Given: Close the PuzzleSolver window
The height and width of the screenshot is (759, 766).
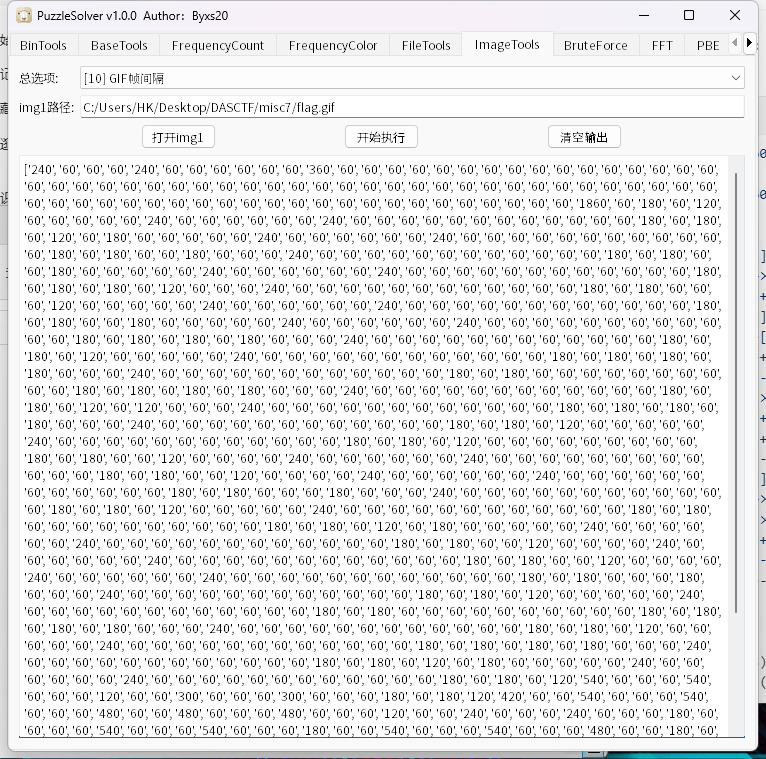Looking at the screenshot, I should [735, 15].
